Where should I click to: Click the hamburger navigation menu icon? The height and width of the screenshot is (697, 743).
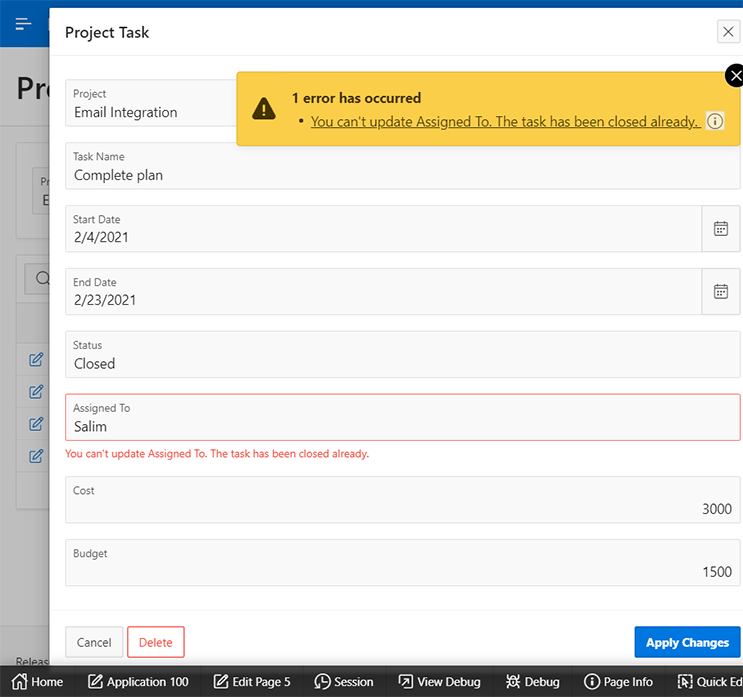(23, 24)
